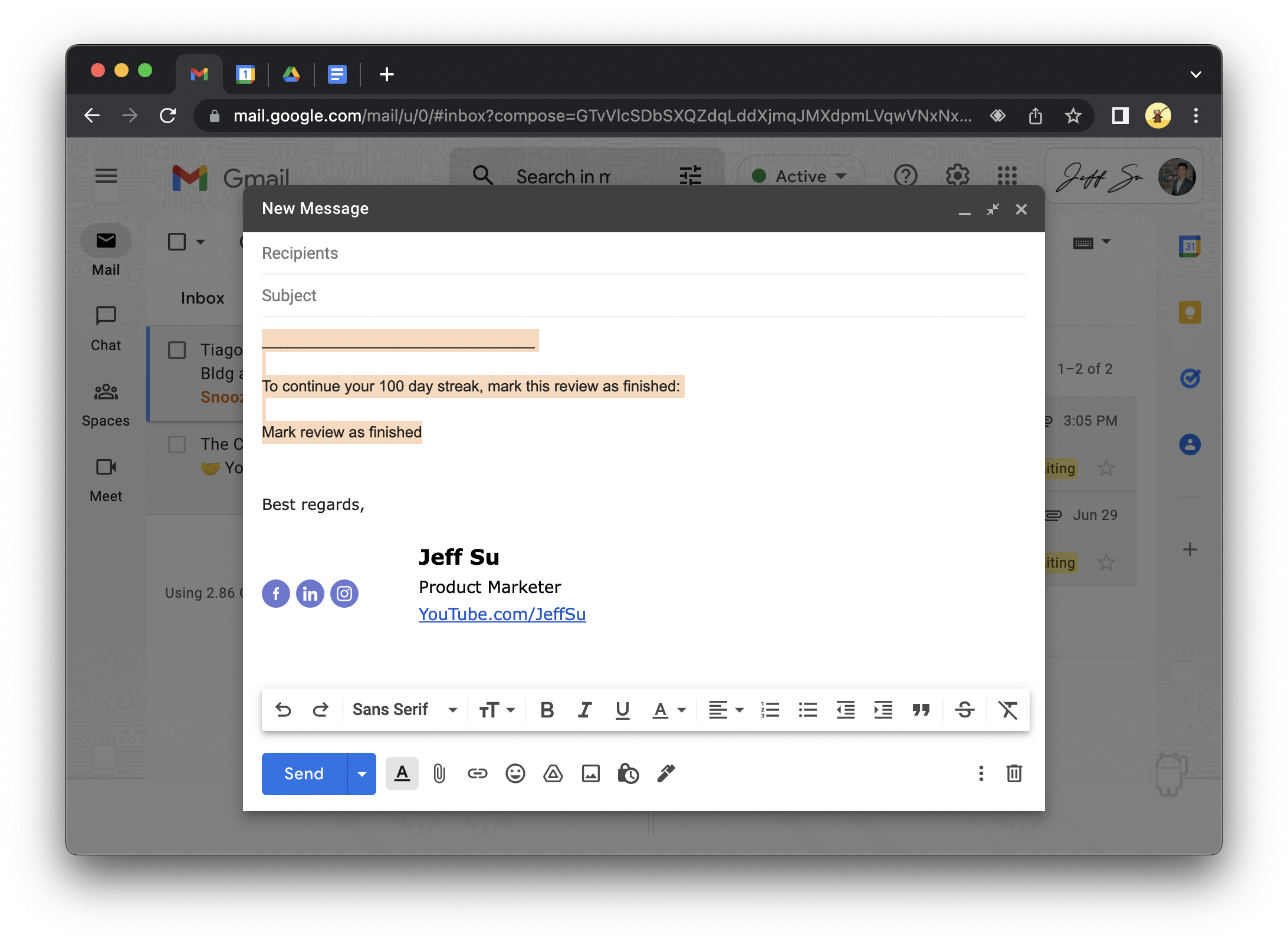Insert a photo into the email
Screen dimensions: 1288x942
pyautogui.click(x=590, y=773)
